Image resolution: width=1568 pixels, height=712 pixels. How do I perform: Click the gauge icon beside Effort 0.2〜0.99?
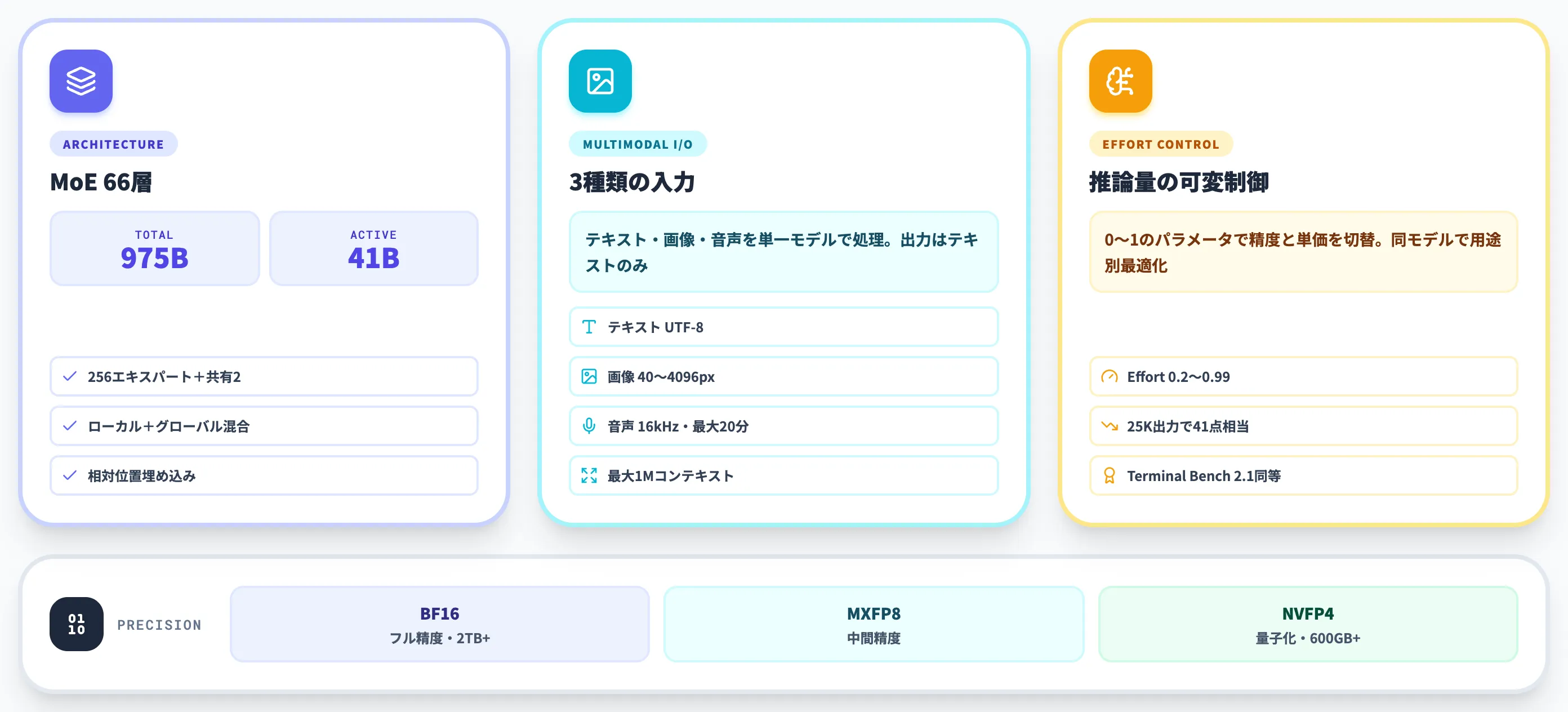(x=1109, y=377)
